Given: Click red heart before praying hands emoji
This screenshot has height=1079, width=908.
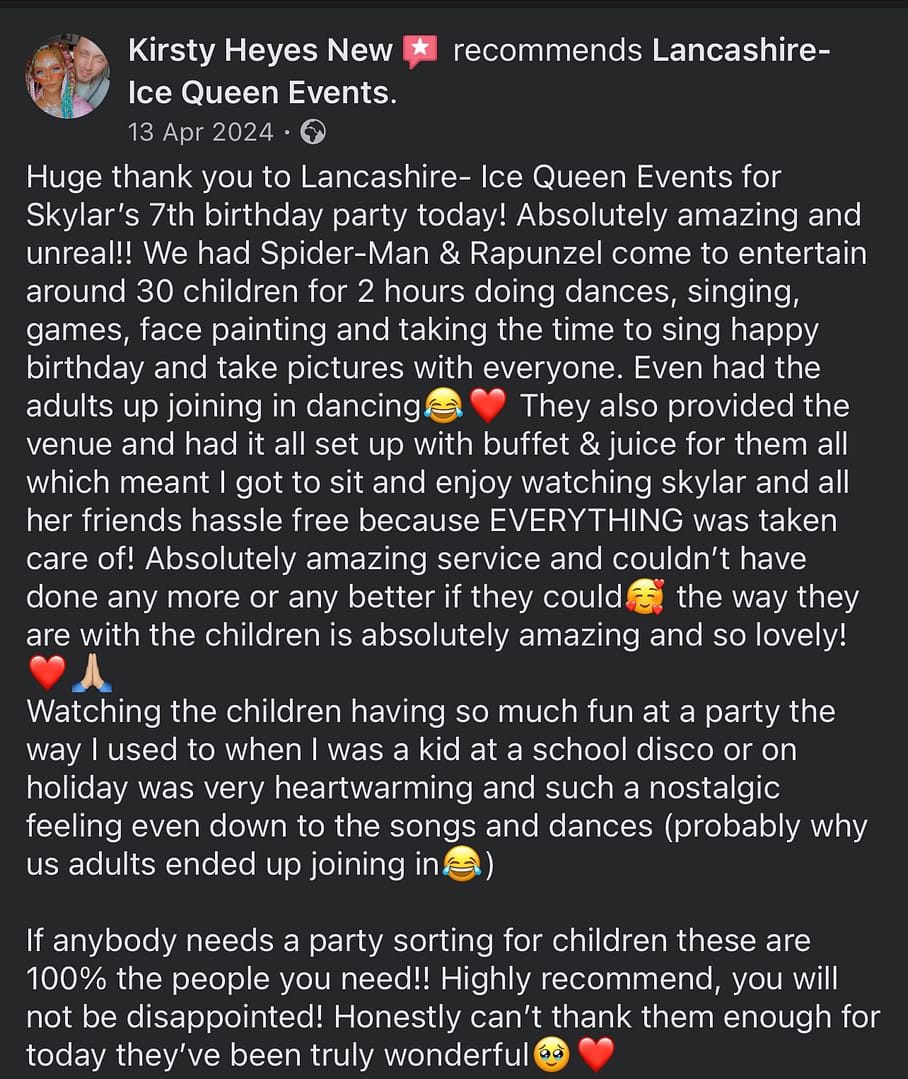Looking at the screenshot, I should tap(46, 674).
